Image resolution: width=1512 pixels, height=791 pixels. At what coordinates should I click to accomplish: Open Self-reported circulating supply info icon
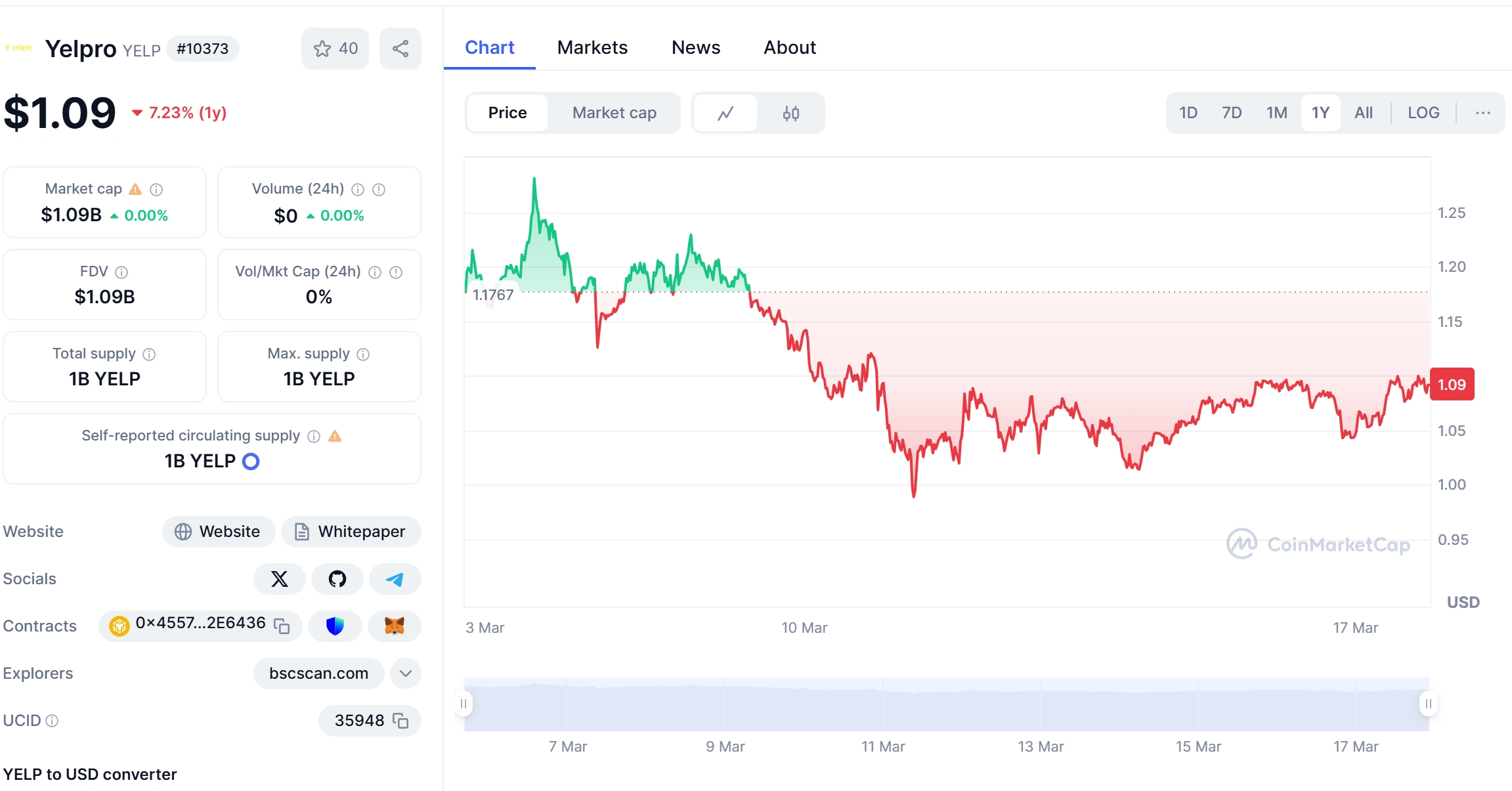[x=314, y=437]
